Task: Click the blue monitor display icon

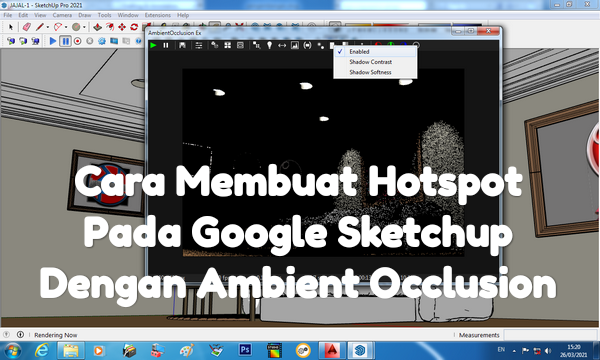Action: point(114,41)
